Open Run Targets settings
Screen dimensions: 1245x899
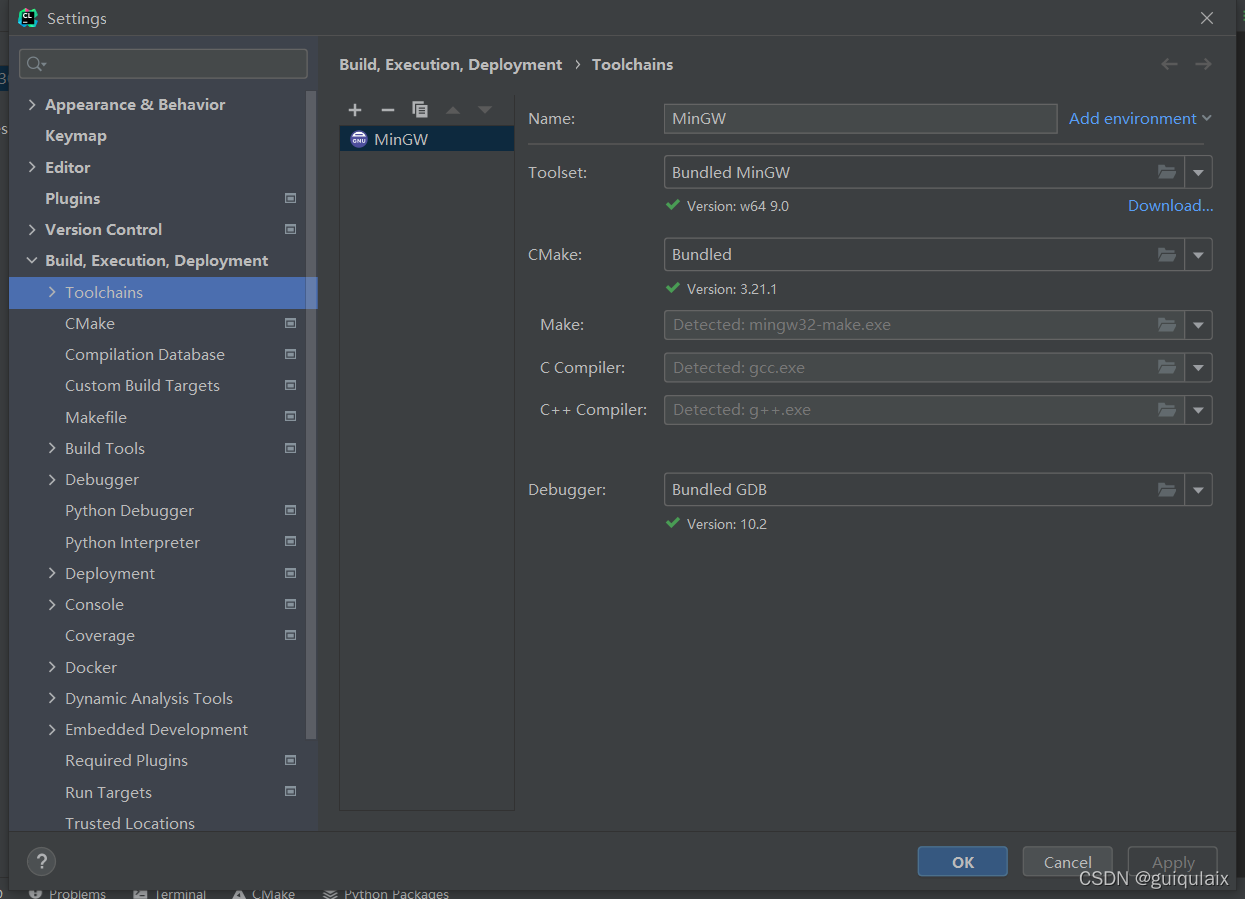[109, 792]
